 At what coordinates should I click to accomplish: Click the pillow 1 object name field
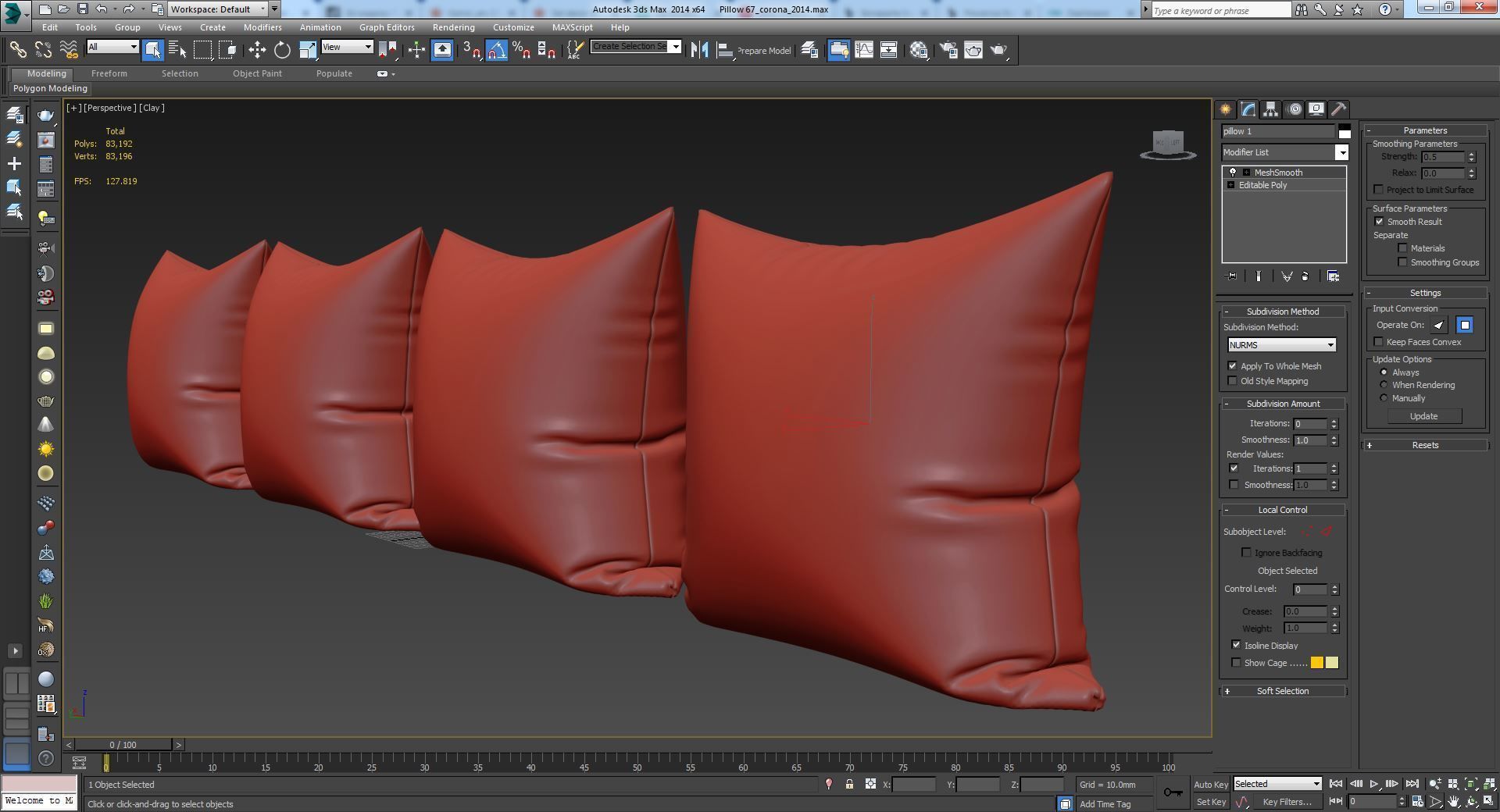pyautogui.click(x=1278, y=131)
